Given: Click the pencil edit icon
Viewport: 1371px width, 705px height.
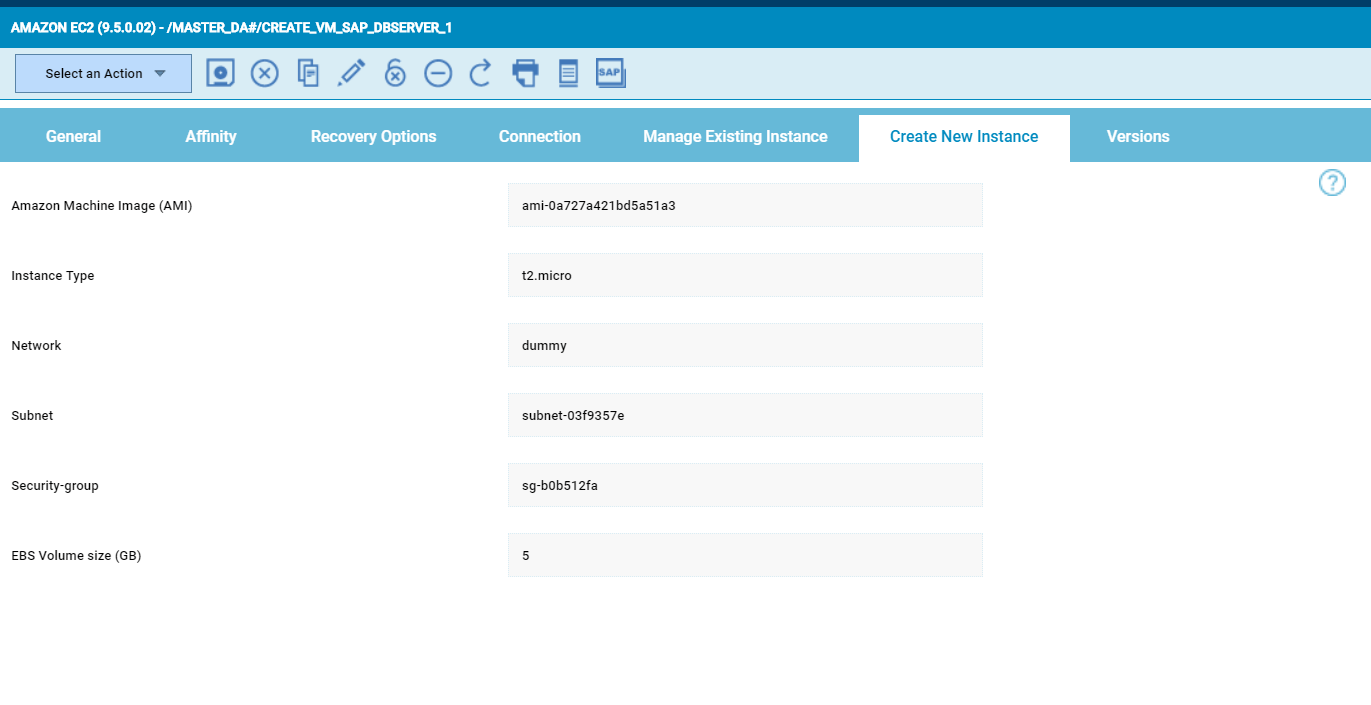Looking at the screenshot, I should click(x=351, y=73).
